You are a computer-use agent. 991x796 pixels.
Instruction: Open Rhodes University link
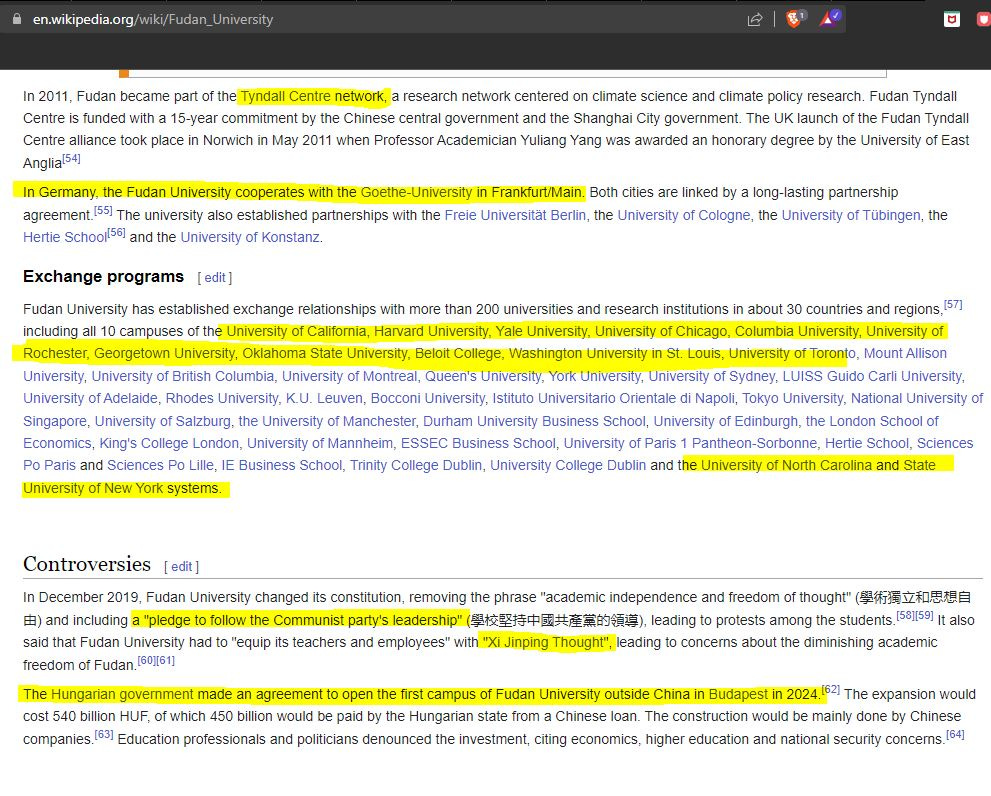pyautogui.click(x=221, y=398)
